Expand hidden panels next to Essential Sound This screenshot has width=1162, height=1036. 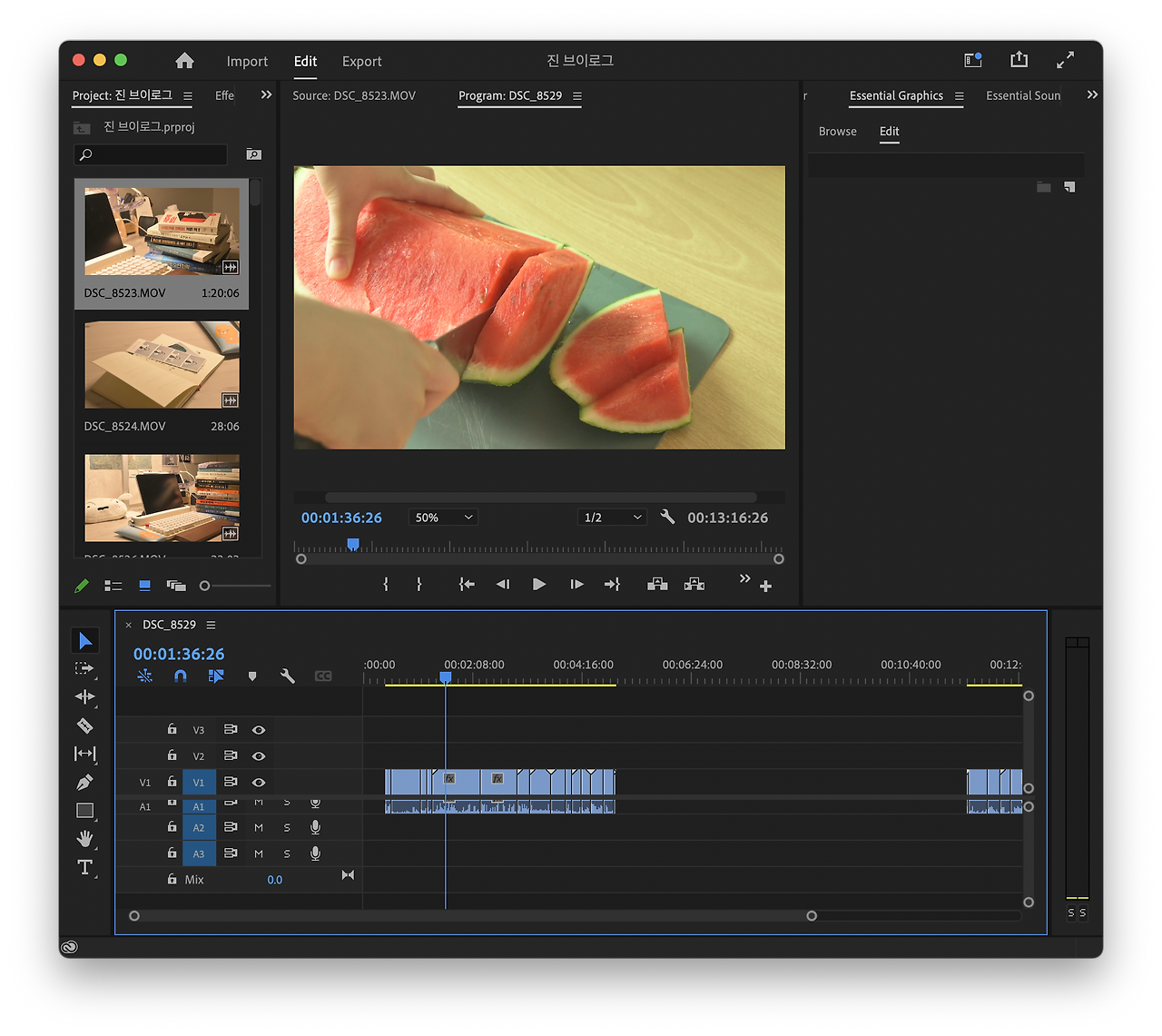(1092, 95)
